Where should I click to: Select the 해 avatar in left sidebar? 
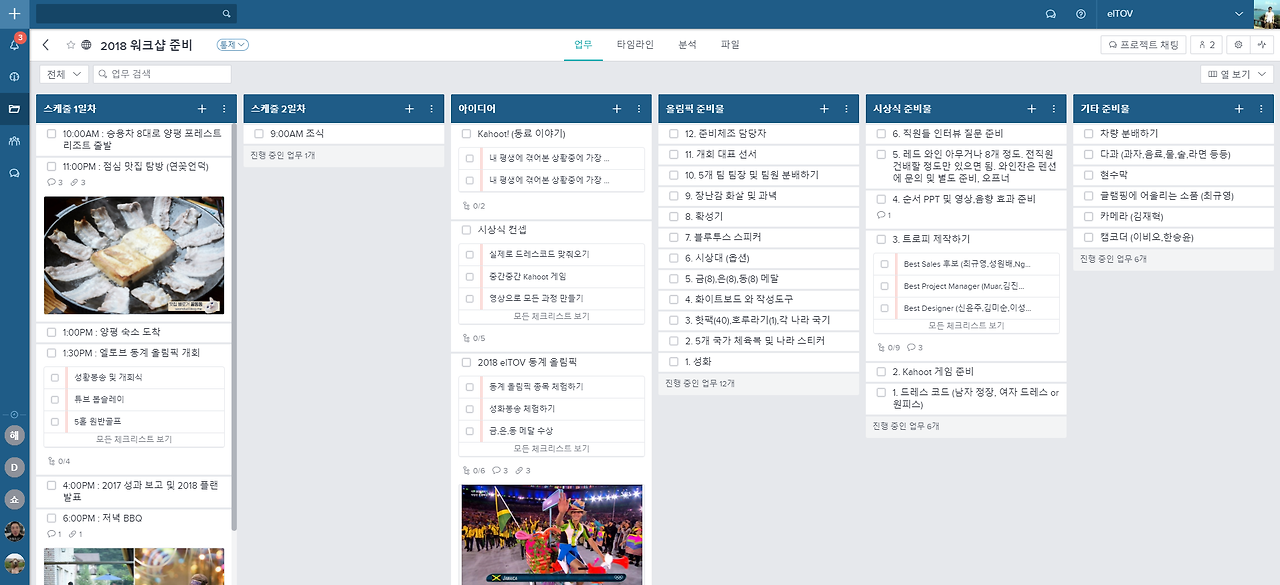pos(14,437)
